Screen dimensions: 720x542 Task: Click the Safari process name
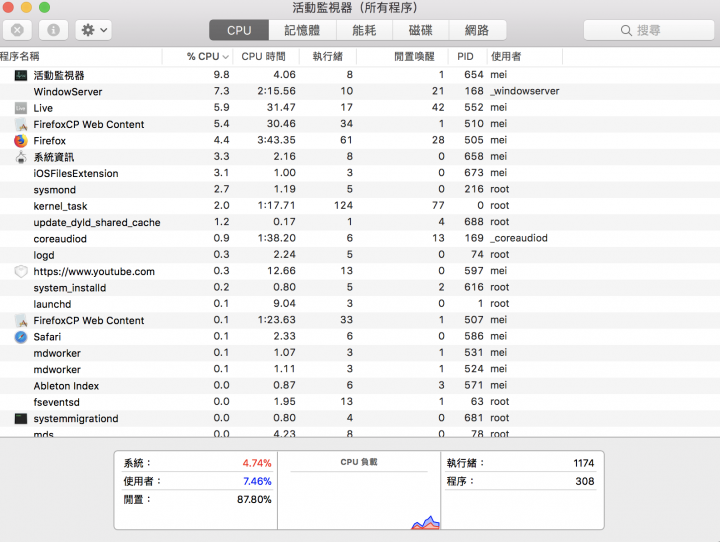pos(47,337)
